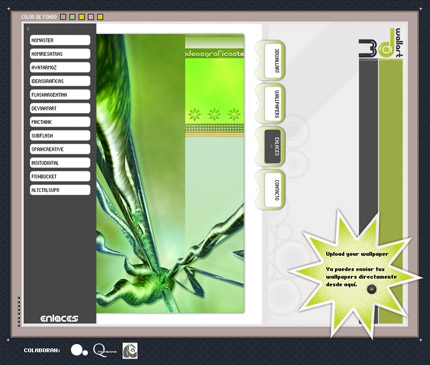The width and height of the screenshot is (430, 365).
Task: Select the yellow background color swatch
Action: 82,17
